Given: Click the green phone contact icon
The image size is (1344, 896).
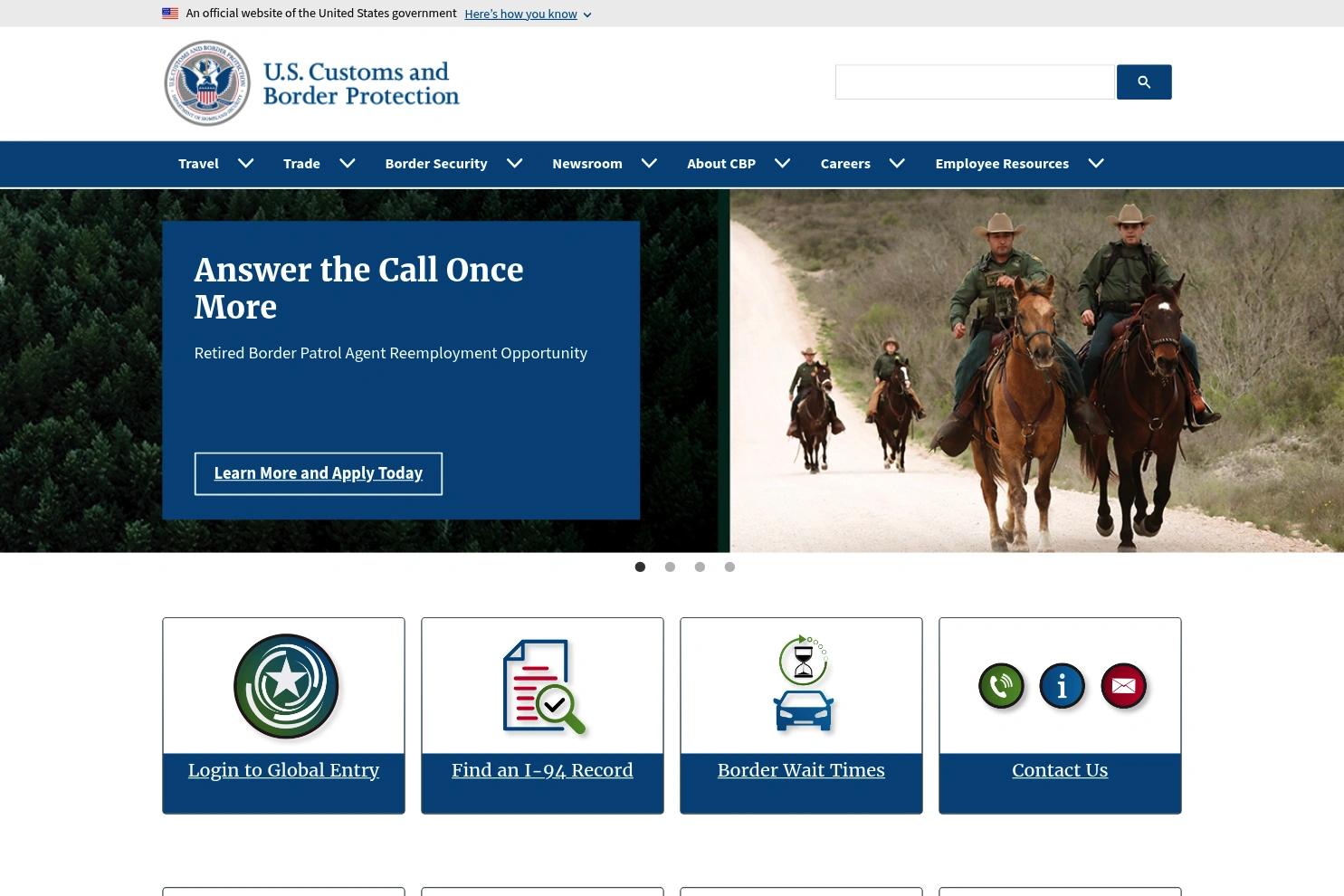Looking at the screenshot, I should point(1001,686).
